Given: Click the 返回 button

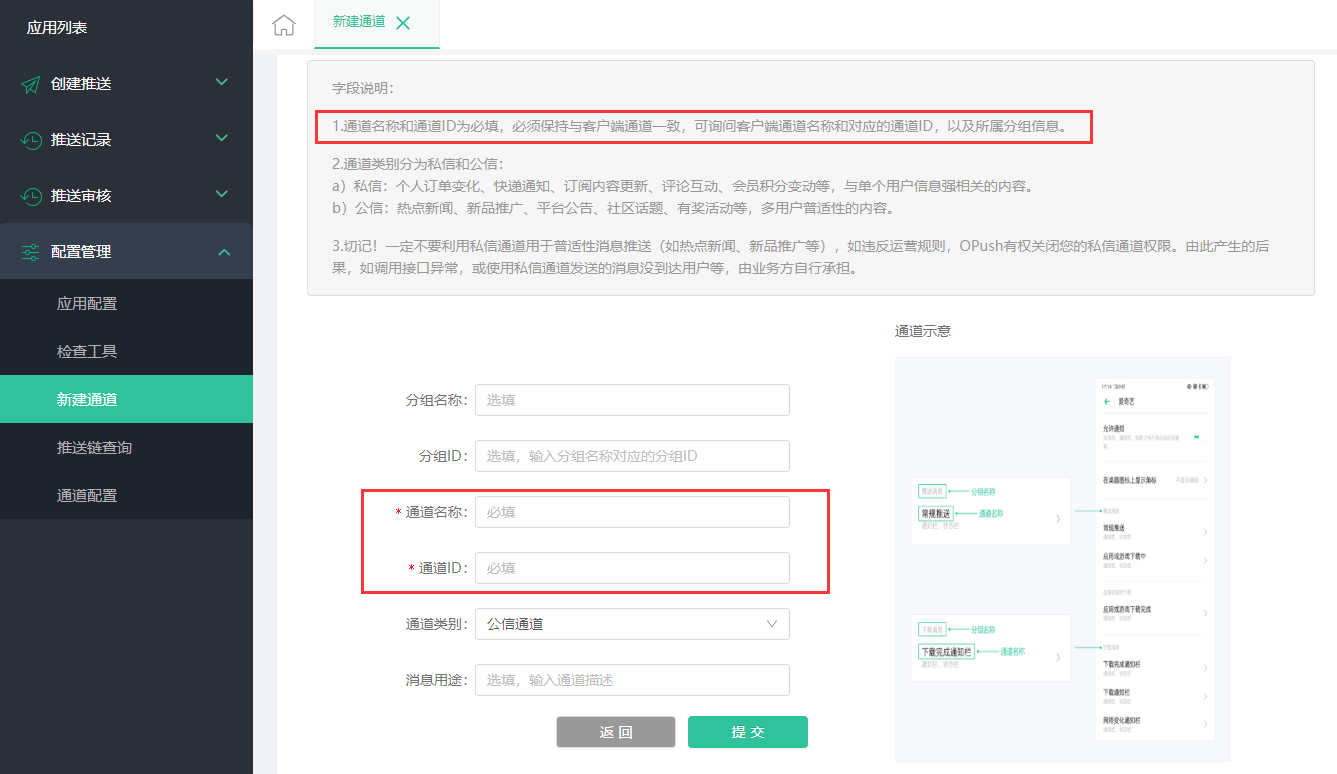Looking at the screenshot, I should (x=616, y=732).
